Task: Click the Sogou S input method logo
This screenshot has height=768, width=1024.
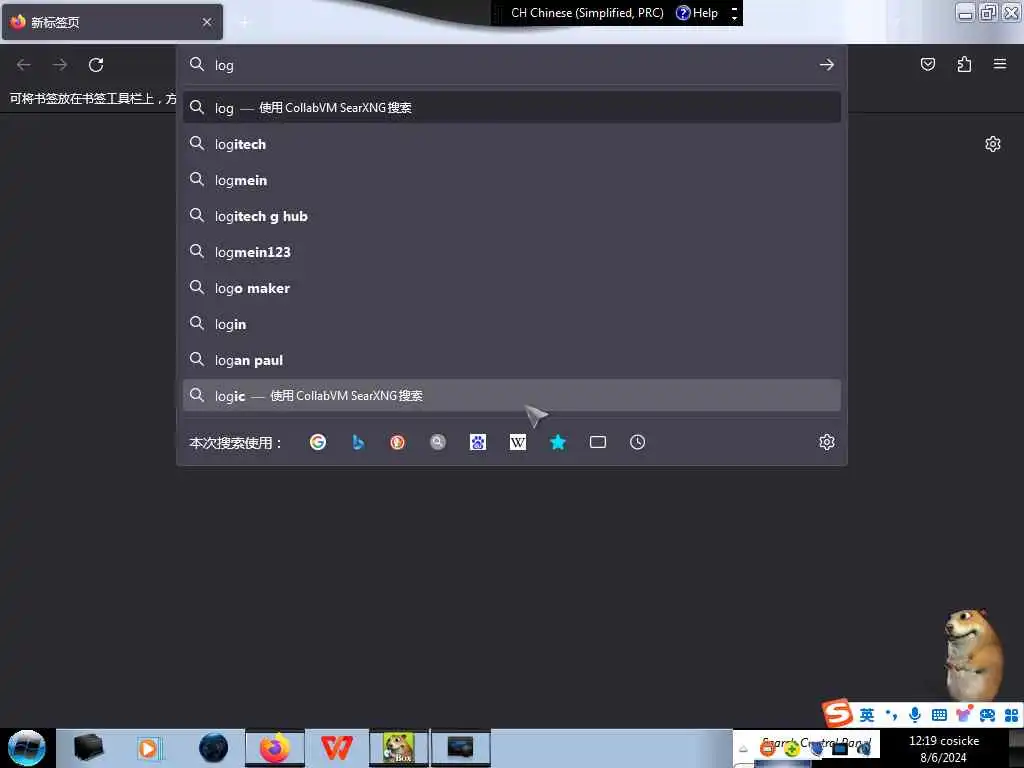Action: click(837, 713)
